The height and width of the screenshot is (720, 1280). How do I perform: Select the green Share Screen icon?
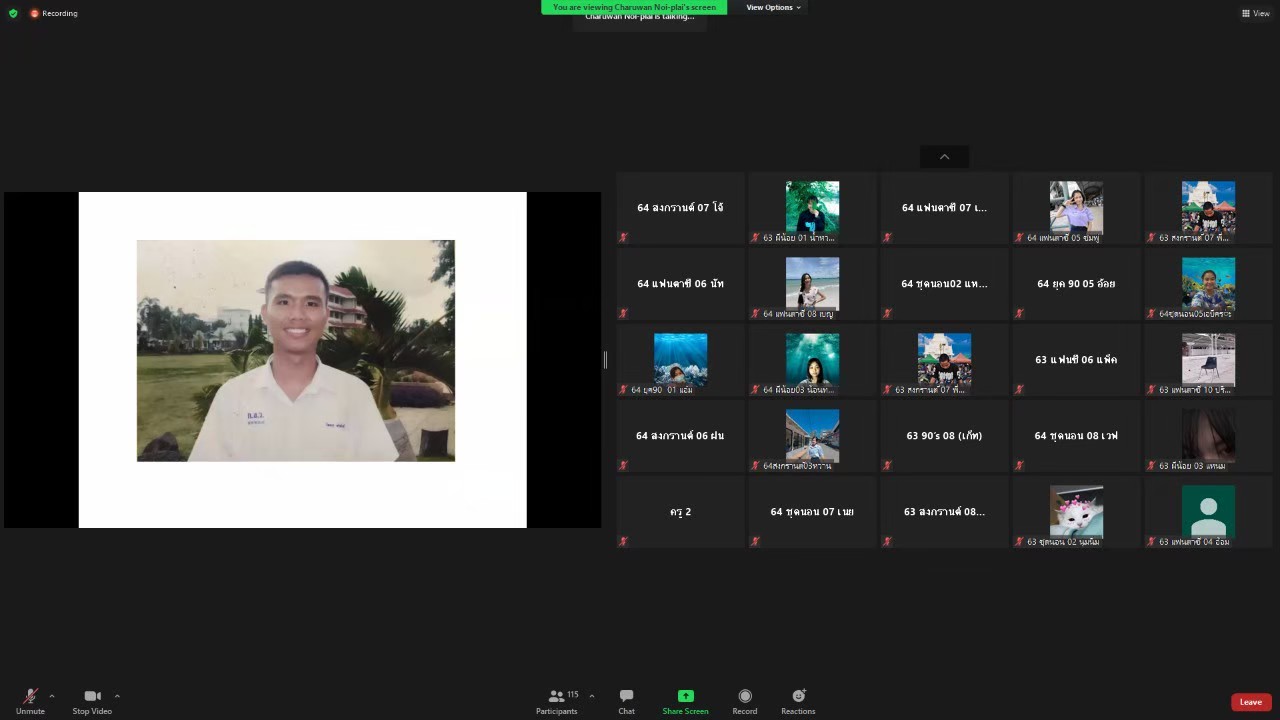pyautogui.click(x=685, y=696)
